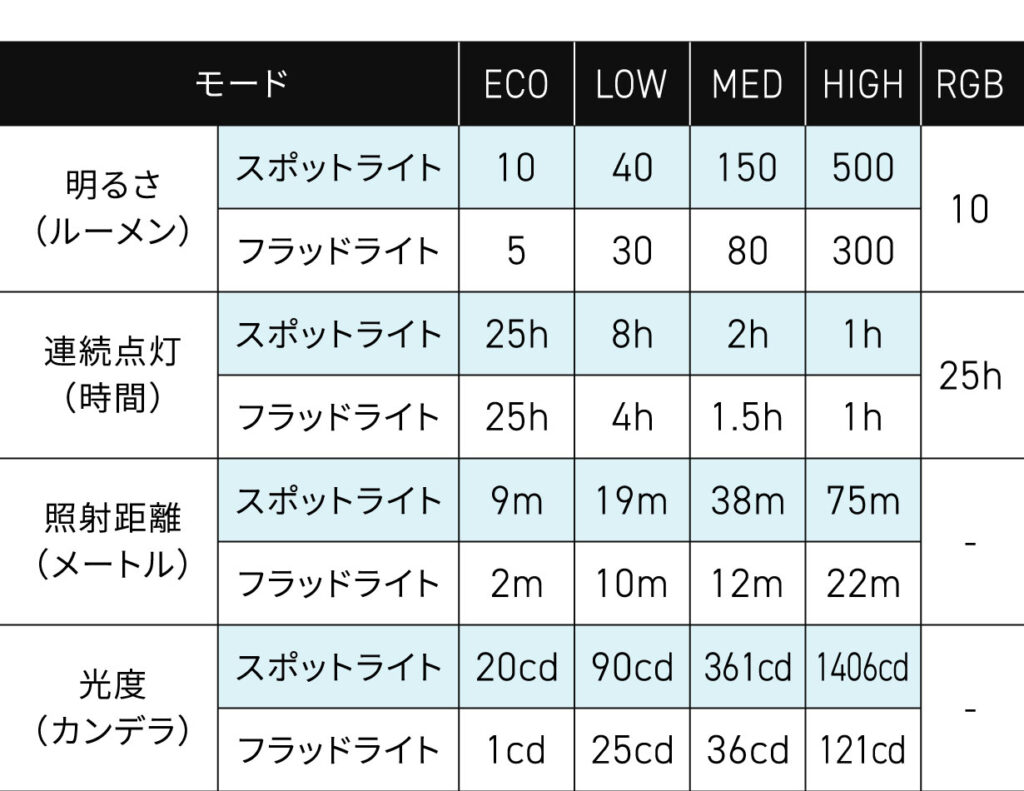The image size is (1024, 791).
Task: Click the 75m beam distance cell
Action: 863,500
